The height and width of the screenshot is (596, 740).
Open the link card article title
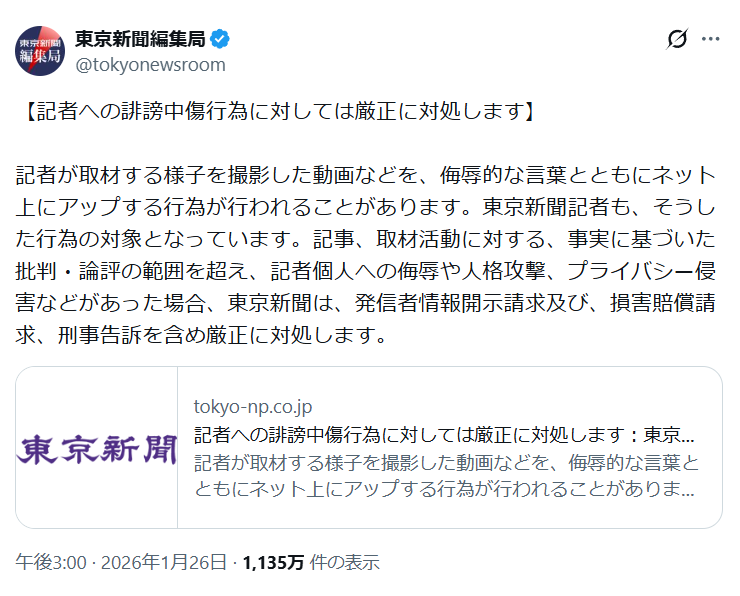coord(443,435)
